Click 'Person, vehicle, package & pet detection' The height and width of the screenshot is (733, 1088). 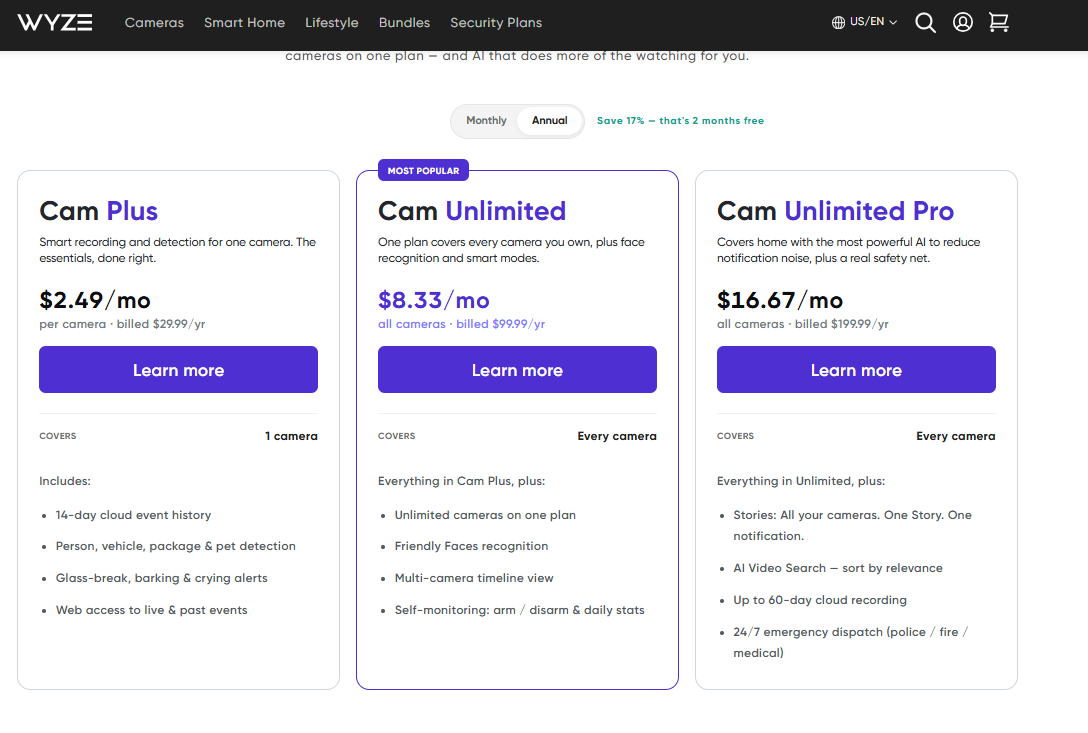tap(176, 546)
